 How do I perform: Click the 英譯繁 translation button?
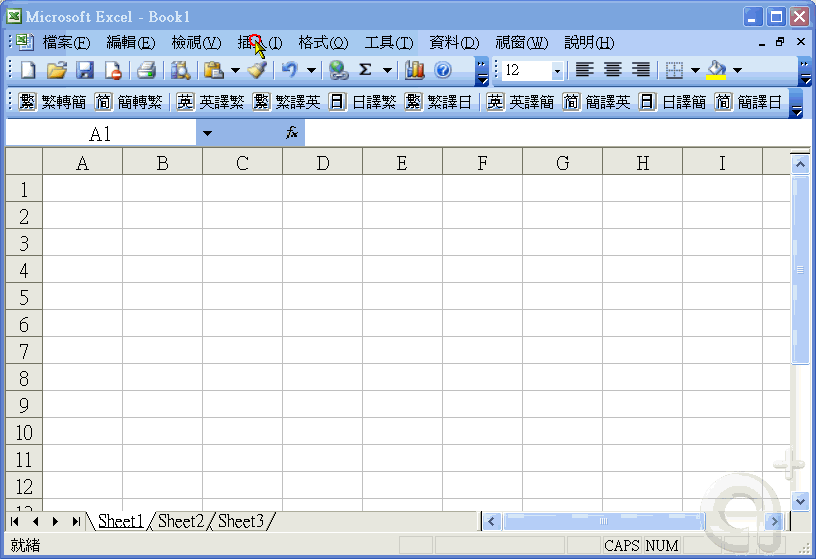point(210,101)
